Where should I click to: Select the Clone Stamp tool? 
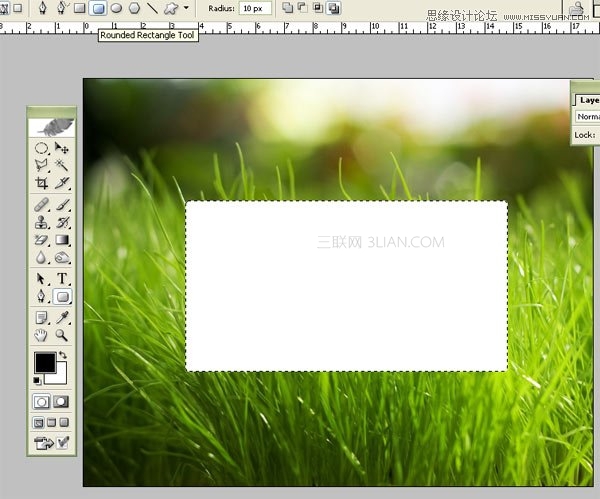[x=42, y=222]
